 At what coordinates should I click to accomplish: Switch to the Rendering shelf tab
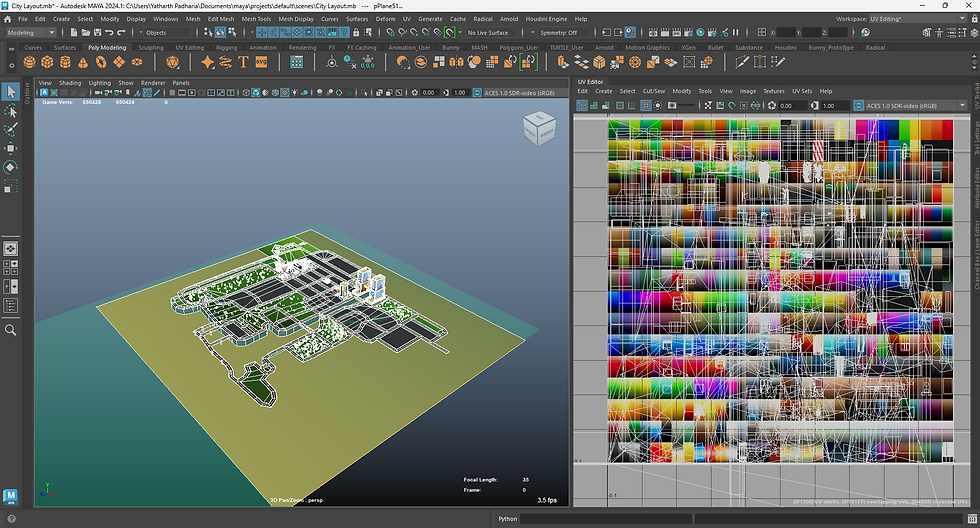tap(302, 47)
